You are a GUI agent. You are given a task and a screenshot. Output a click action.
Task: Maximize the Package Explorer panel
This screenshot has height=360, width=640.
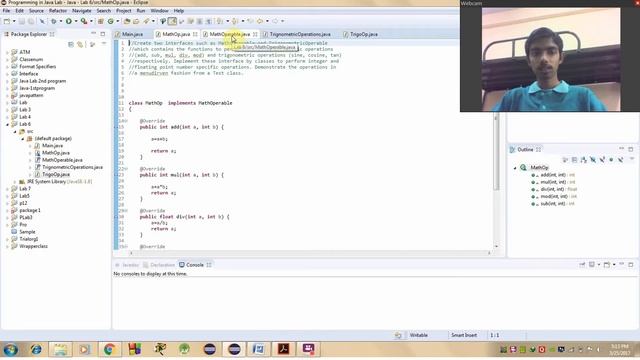[x=103, y=34]
